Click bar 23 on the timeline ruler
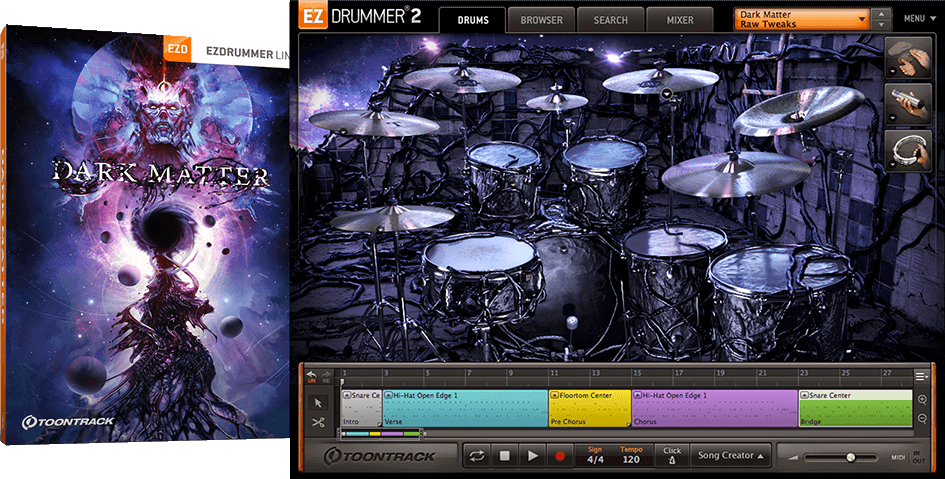Screen dimensions: 945x479 (804, 374)
